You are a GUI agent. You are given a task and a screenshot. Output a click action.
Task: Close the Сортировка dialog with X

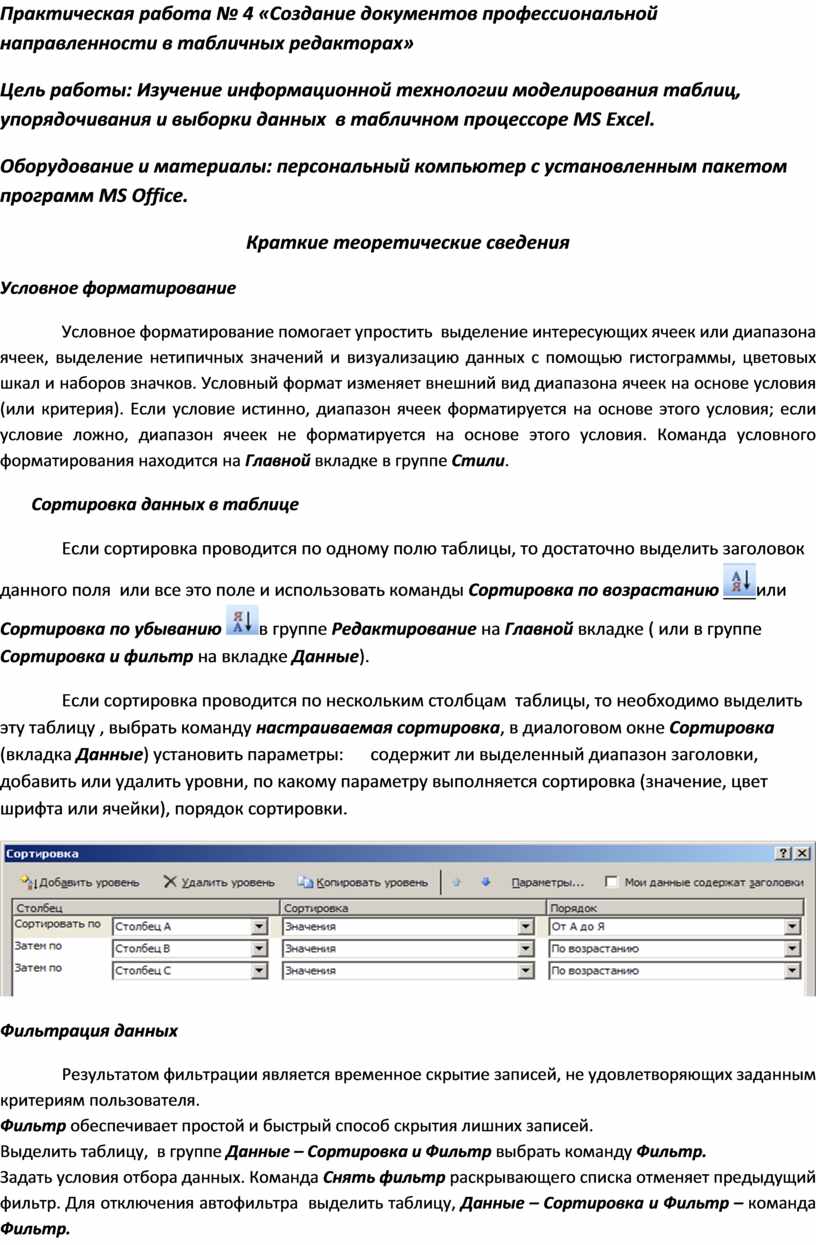coord(802,853)
